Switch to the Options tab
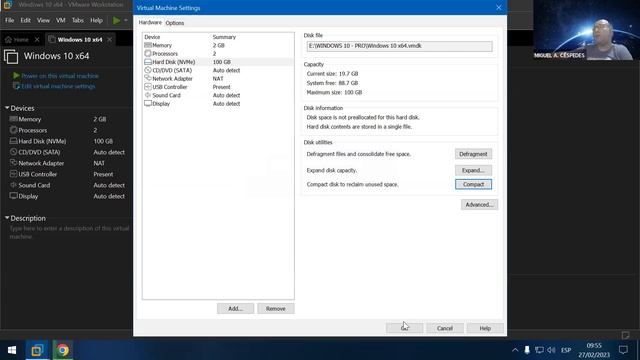This screenshot has width=640, height=360. pyautogui.click(x=175, y=23)
